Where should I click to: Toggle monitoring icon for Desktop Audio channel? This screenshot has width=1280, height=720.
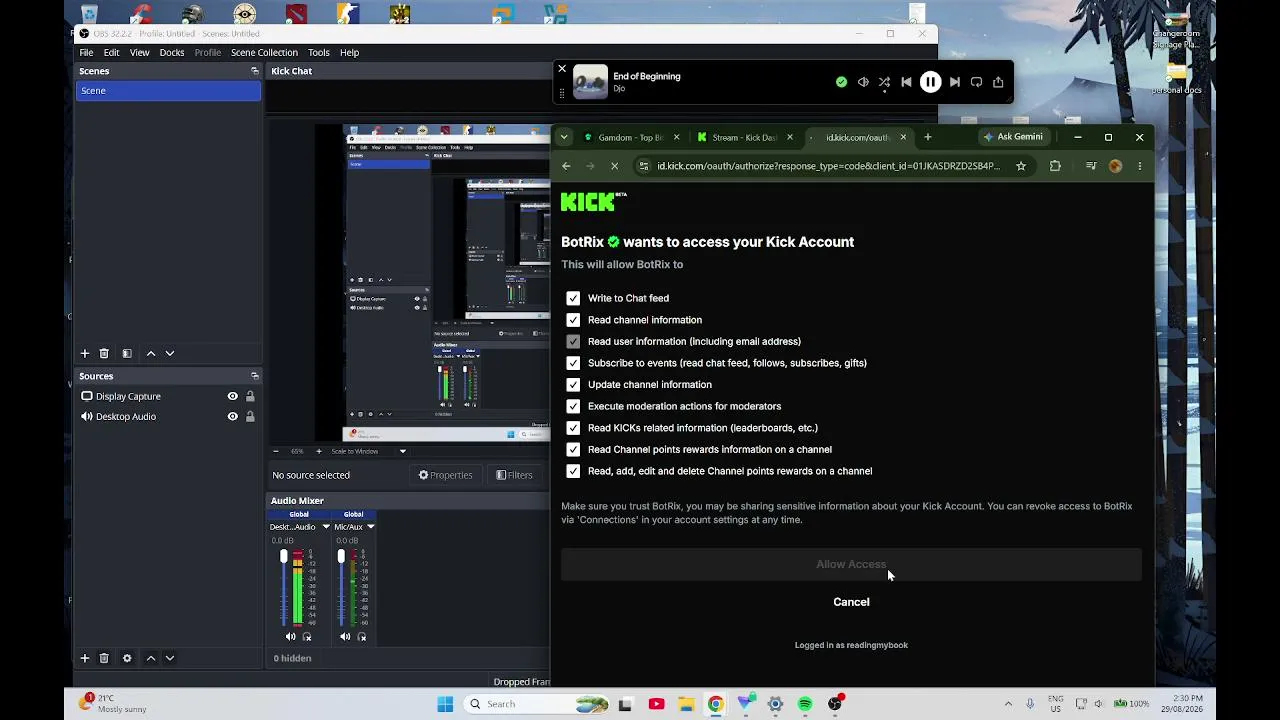(x=307, y=637)
